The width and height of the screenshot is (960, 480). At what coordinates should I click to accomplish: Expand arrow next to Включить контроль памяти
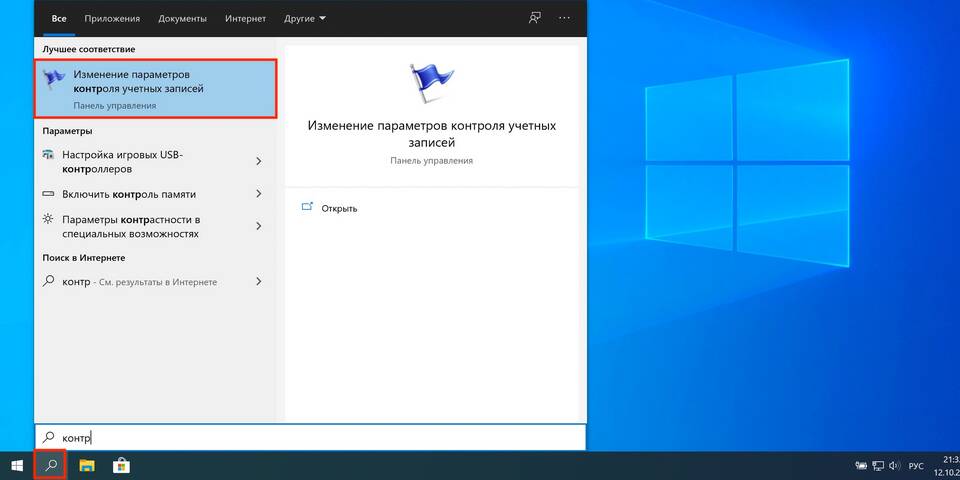coord(259,194)
